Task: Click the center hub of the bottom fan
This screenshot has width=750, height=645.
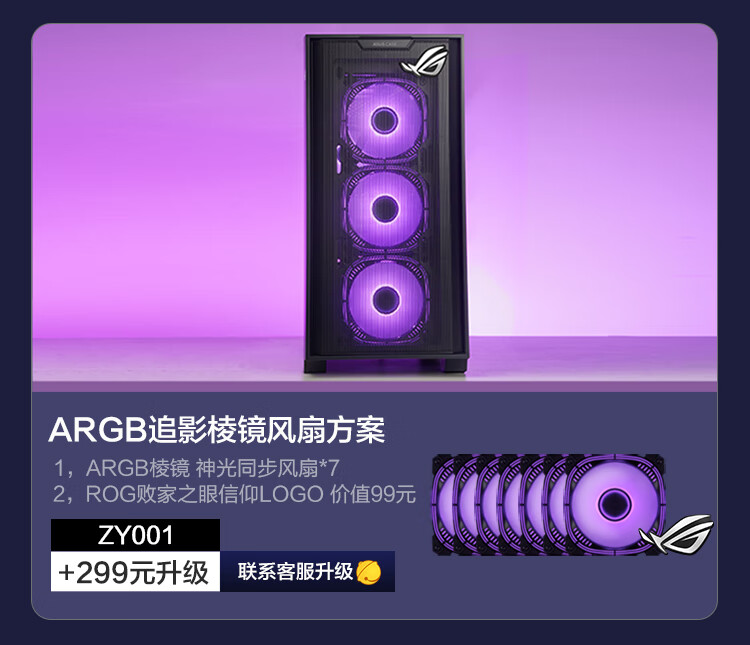Action: pos(386,300)
